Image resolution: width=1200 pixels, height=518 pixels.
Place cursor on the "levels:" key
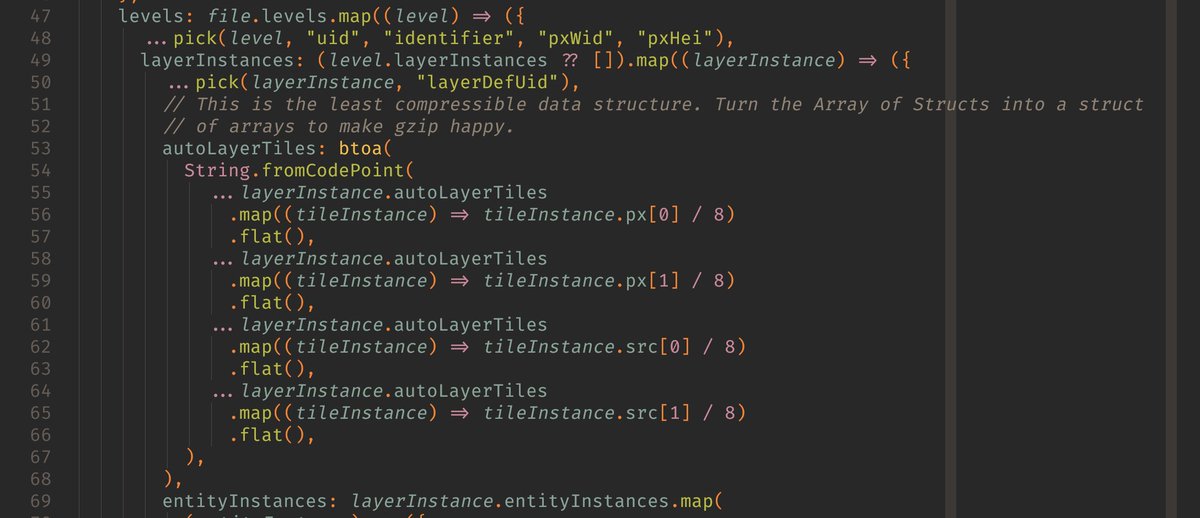157,16
